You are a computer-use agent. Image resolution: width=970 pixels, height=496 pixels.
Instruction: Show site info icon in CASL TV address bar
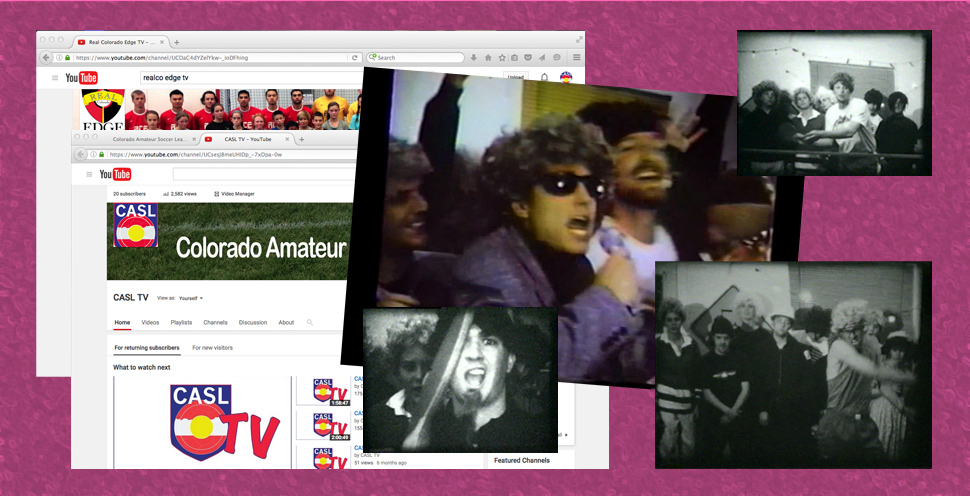pos(93,155)
